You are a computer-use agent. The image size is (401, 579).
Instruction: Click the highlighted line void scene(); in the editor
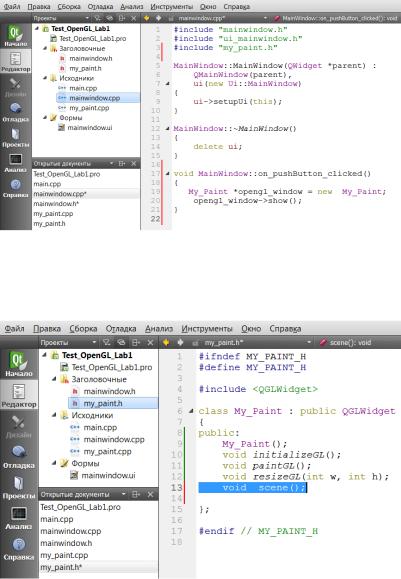(252, 487)
